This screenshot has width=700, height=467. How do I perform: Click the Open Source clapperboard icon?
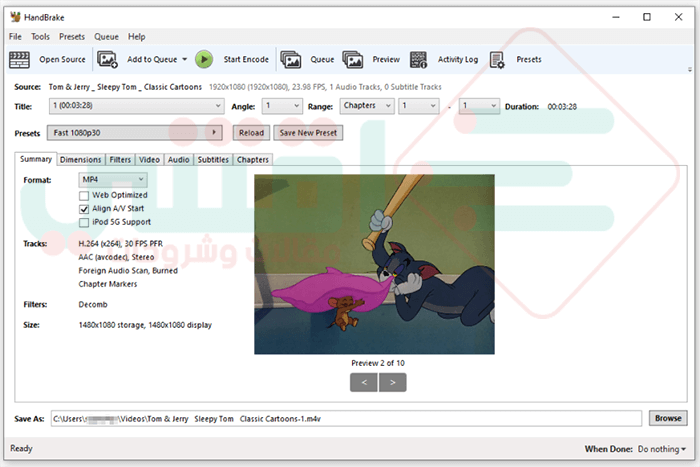point(19,60)
